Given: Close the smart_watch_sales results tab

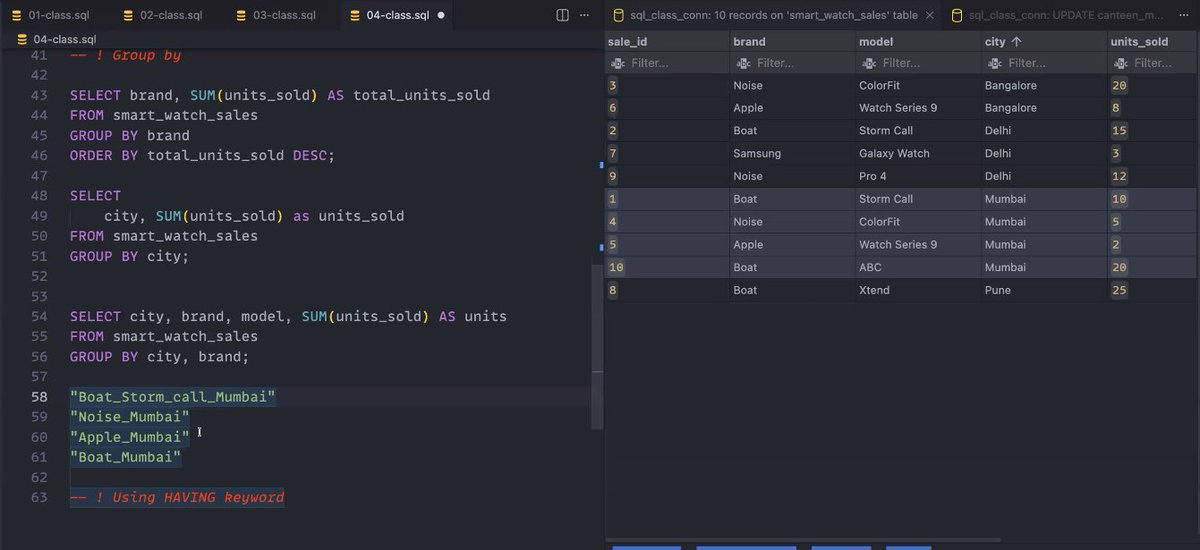Looking at the screenshot, I should pos(930,15).
